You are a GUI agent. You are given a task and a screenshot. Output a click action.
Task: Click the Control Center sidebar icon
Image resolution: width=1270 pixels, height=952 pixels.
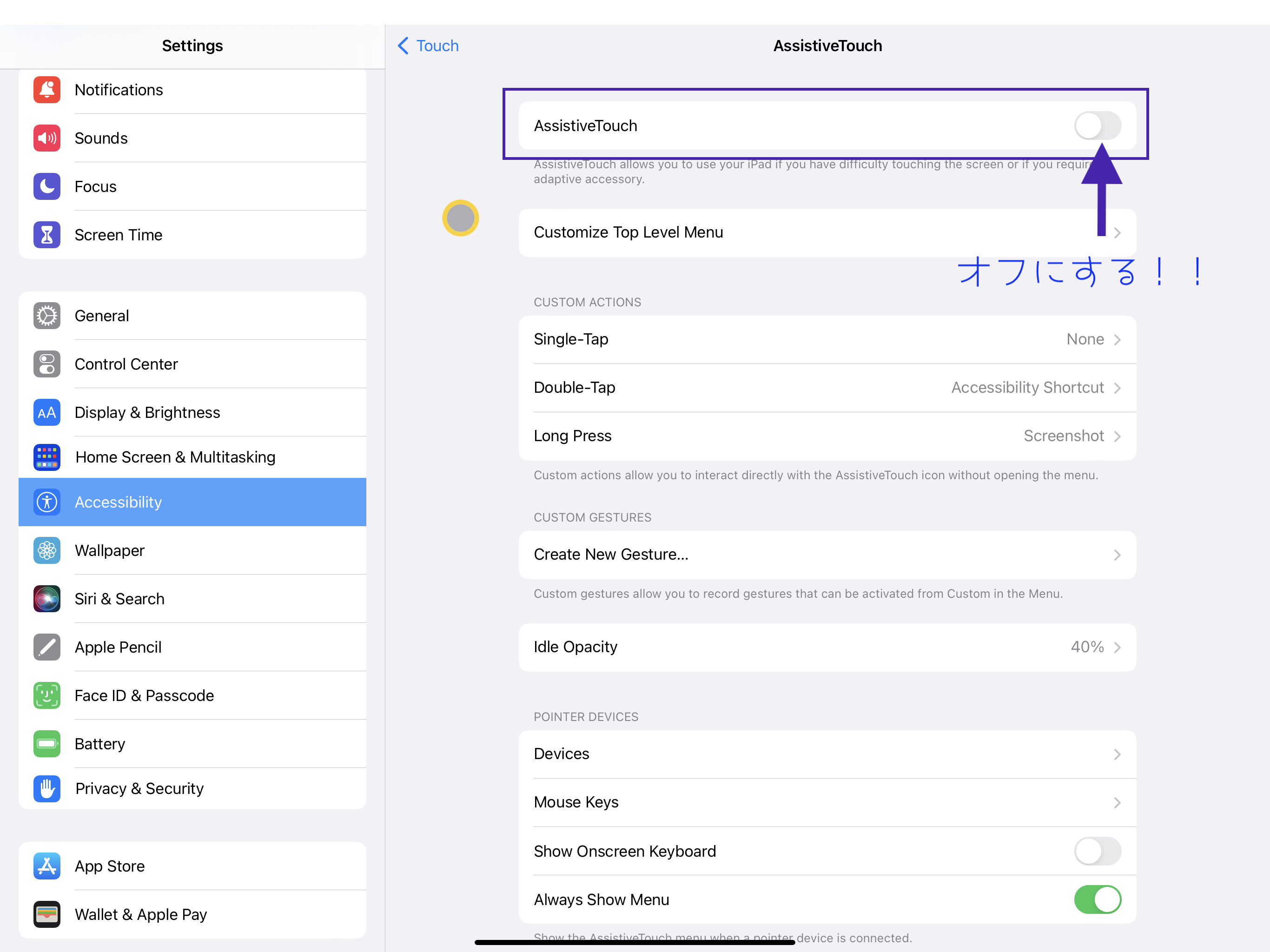[46, 364]
